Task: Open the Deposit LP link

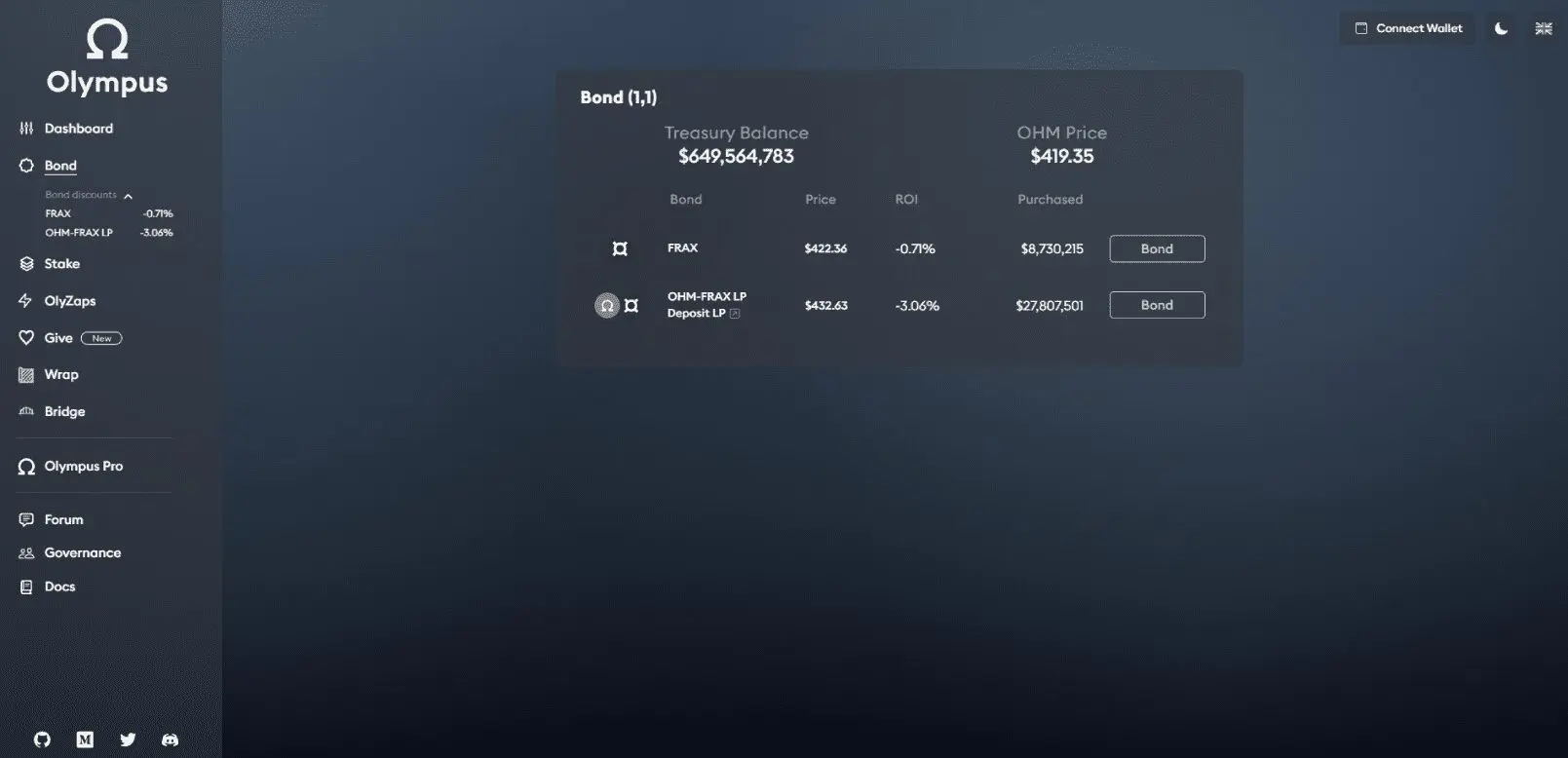Action: pos(704,314)
